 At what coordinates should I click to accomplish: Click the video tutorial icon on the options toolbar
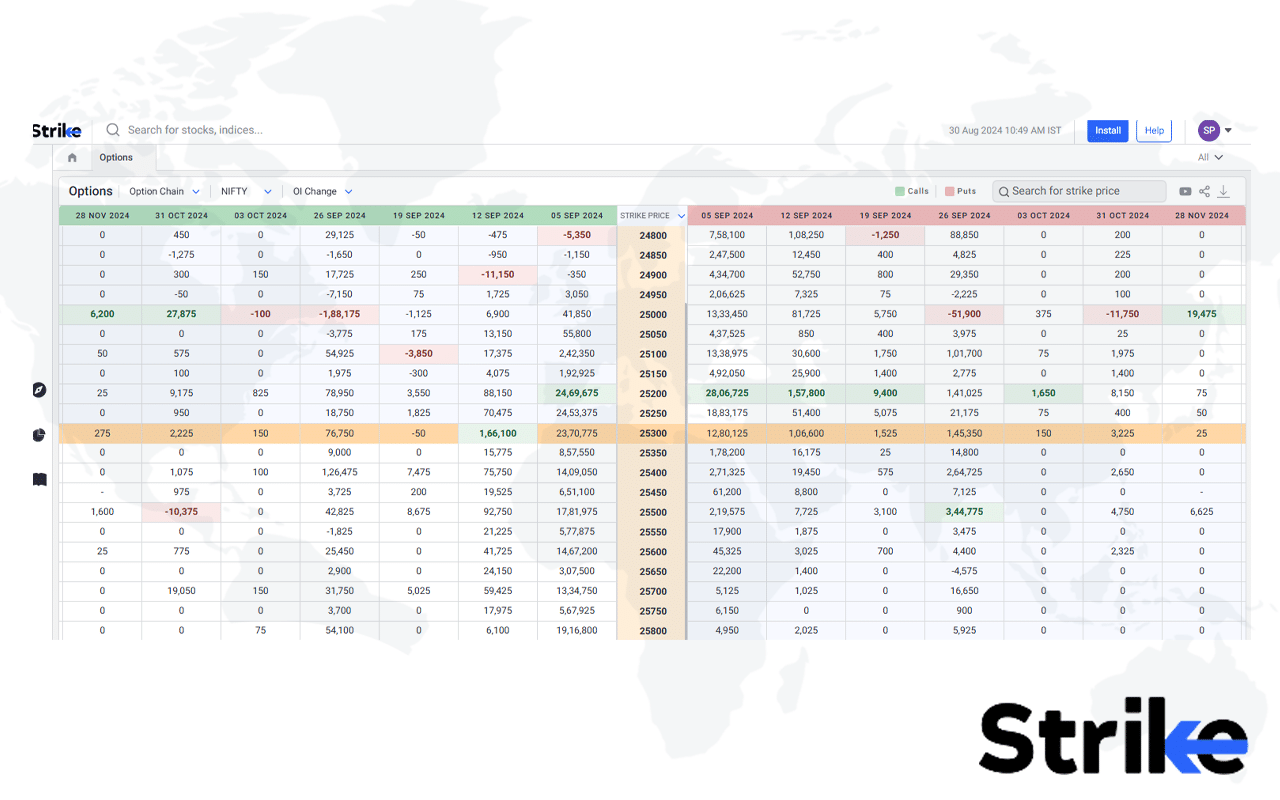(x=1184, y=191)
